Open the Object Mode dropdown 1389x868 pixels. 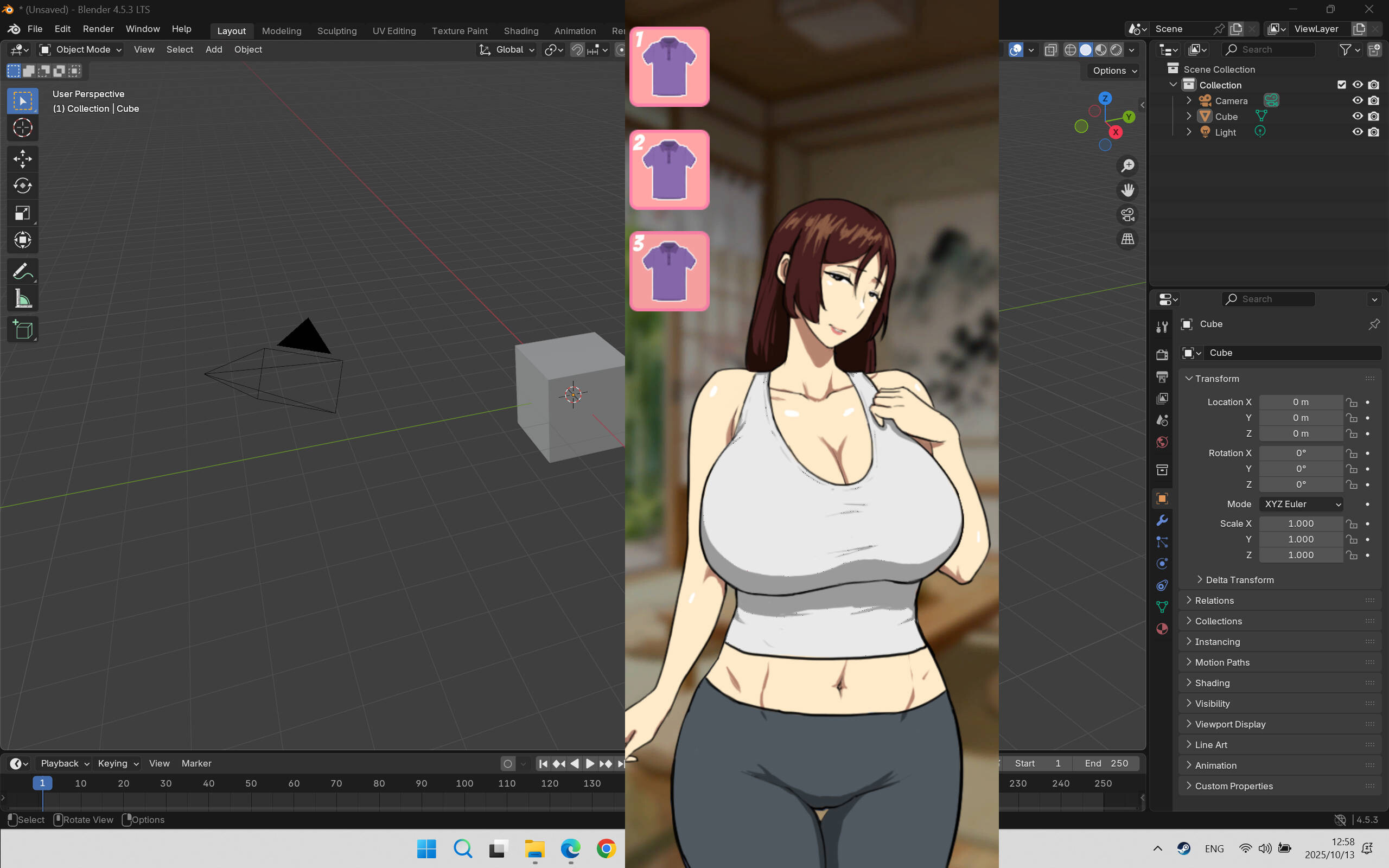pyautogui.click(x=79, y=49)
